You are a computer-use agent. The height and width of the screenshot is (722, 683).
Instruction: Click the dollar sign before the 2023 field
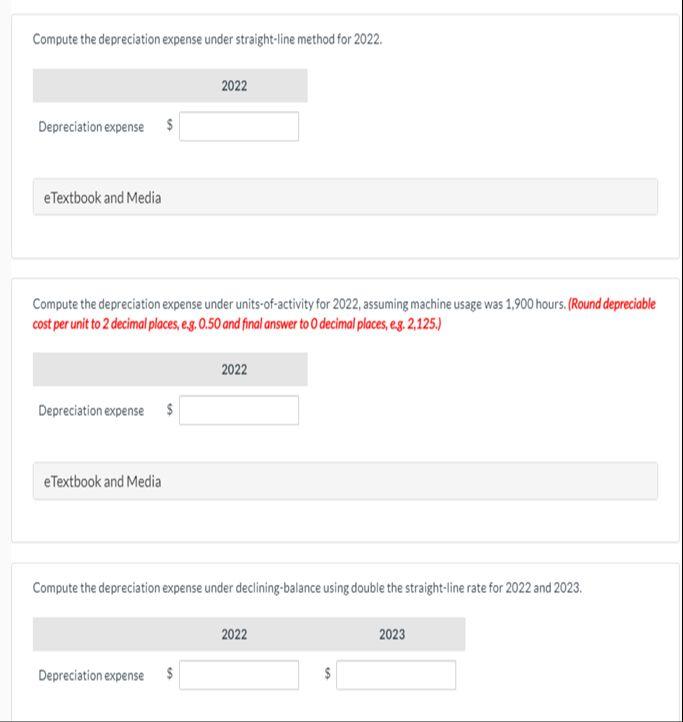pyautogui.click(x=327, y=674)
